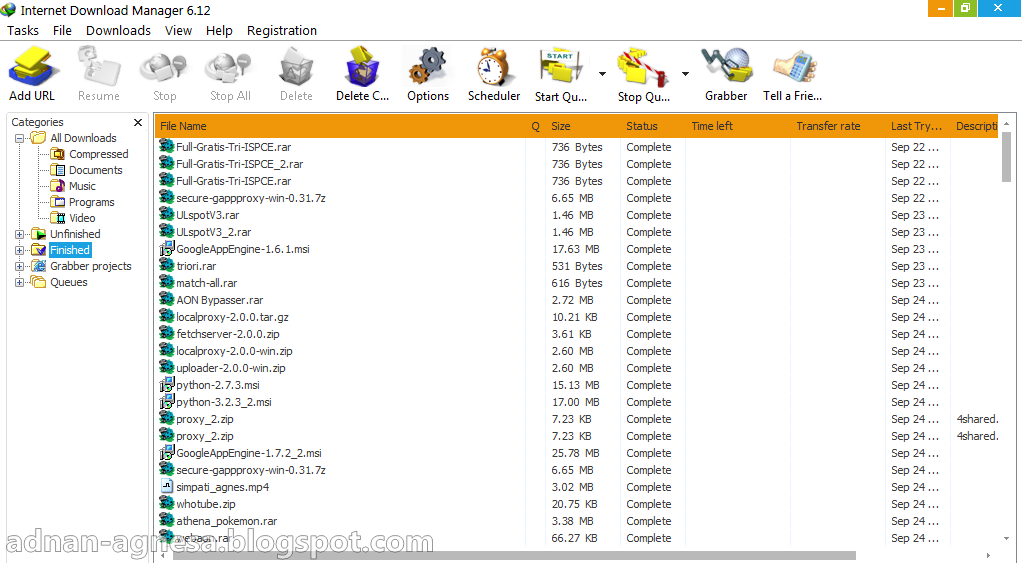Sort by the Size column header
This screenshot has width=1022, height=563.
(x=583, y=126)
